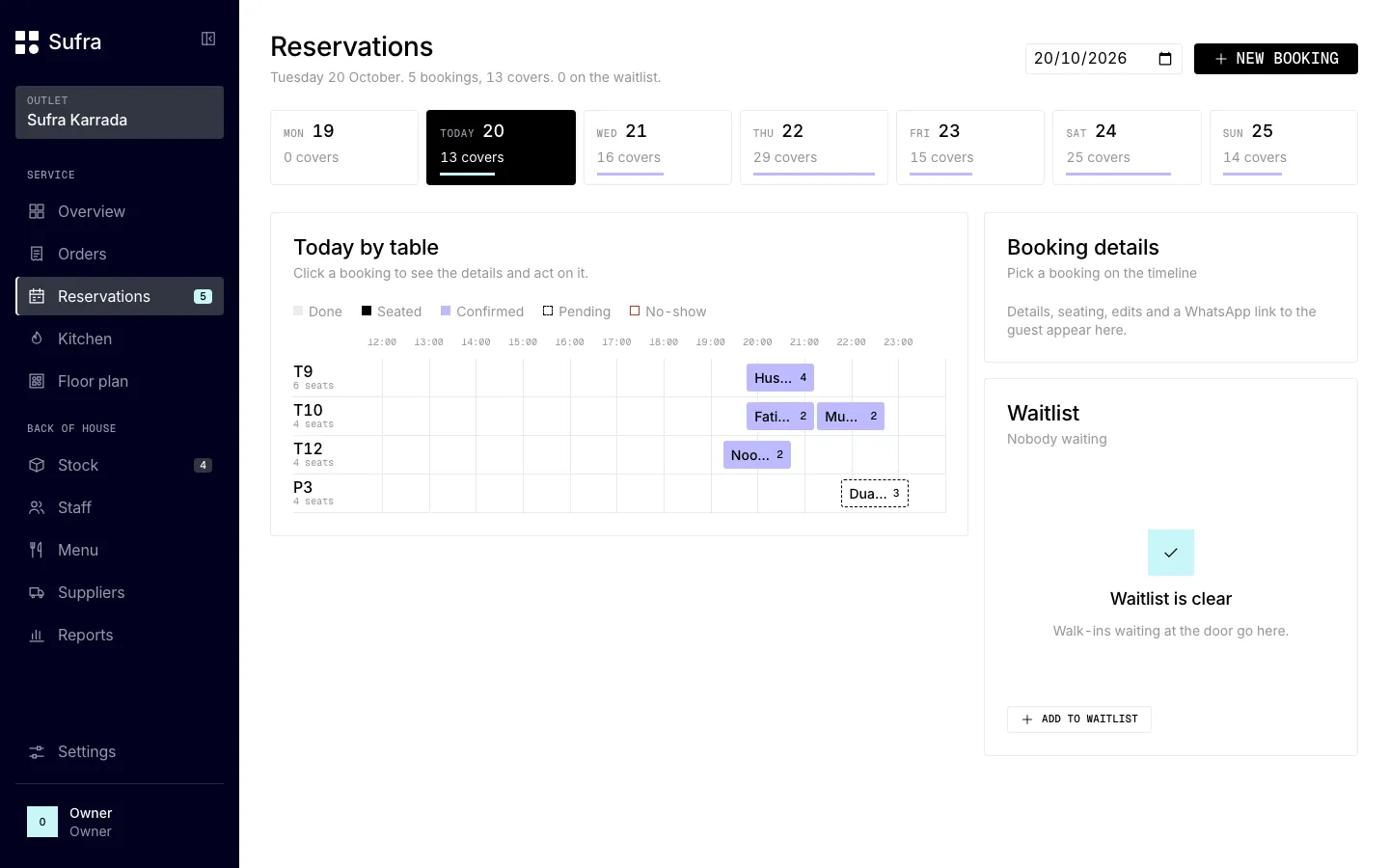This screenshot has width=1389, height=868.
Task: Click the Reservations badge showing 5
Action: click(x=203, y=296)
